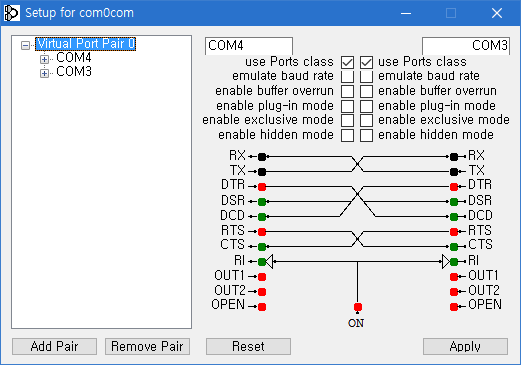Click the red OUT2 pin on COM4 side

click(262, 292)
